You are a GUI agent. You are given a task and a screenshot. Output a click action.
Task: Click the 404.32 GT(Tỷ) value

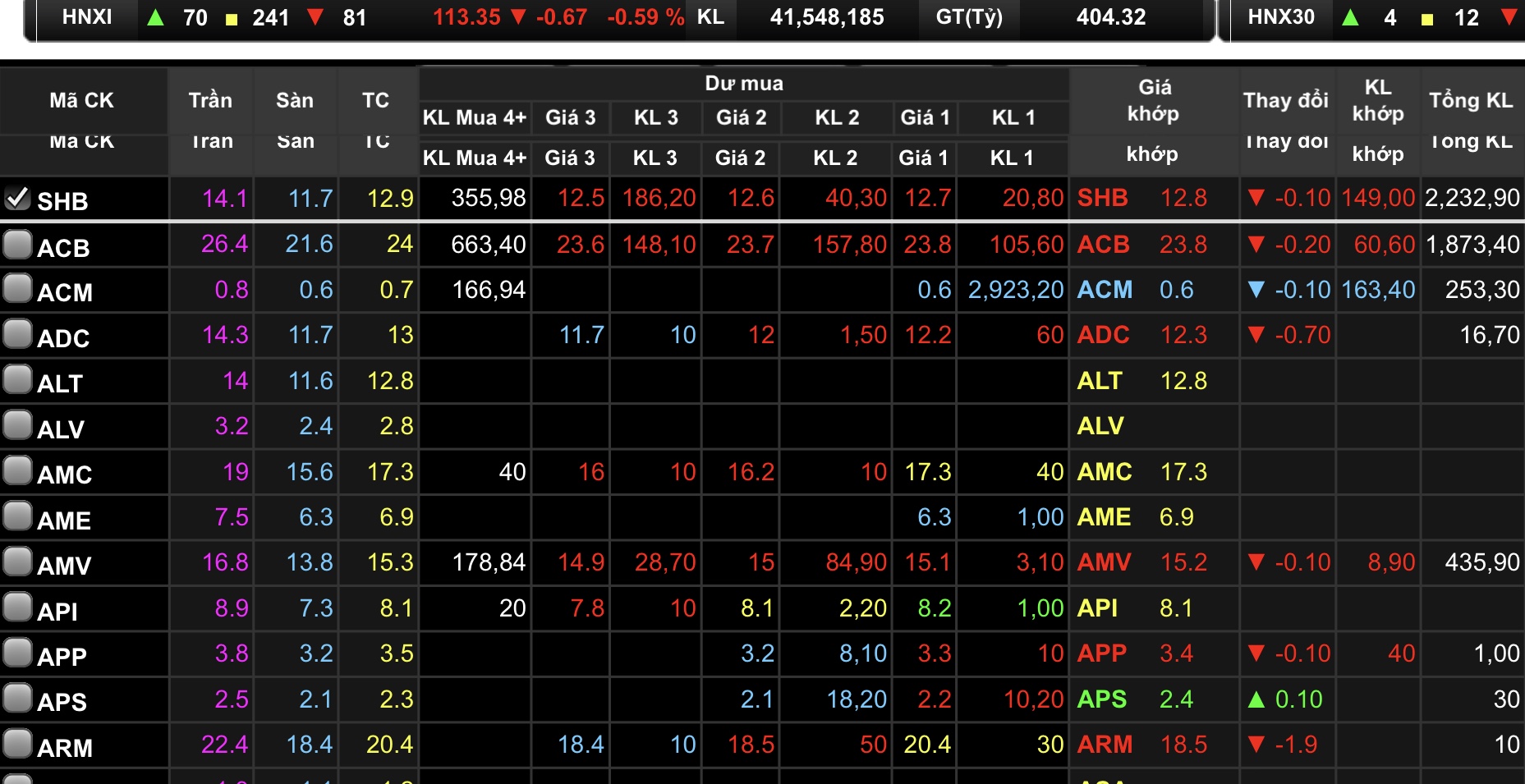tap(1111, 17)
